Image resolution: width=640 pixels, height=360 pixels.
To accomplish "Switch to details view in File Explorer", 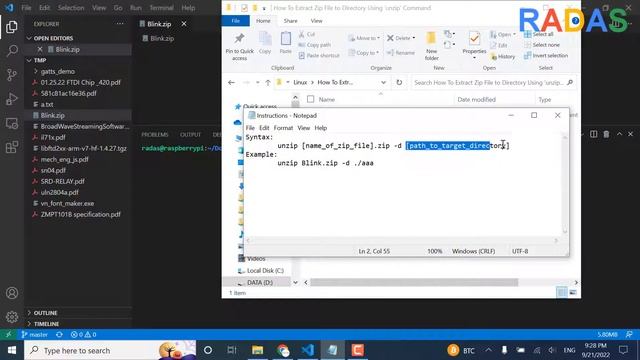I will tap(562, 292).
